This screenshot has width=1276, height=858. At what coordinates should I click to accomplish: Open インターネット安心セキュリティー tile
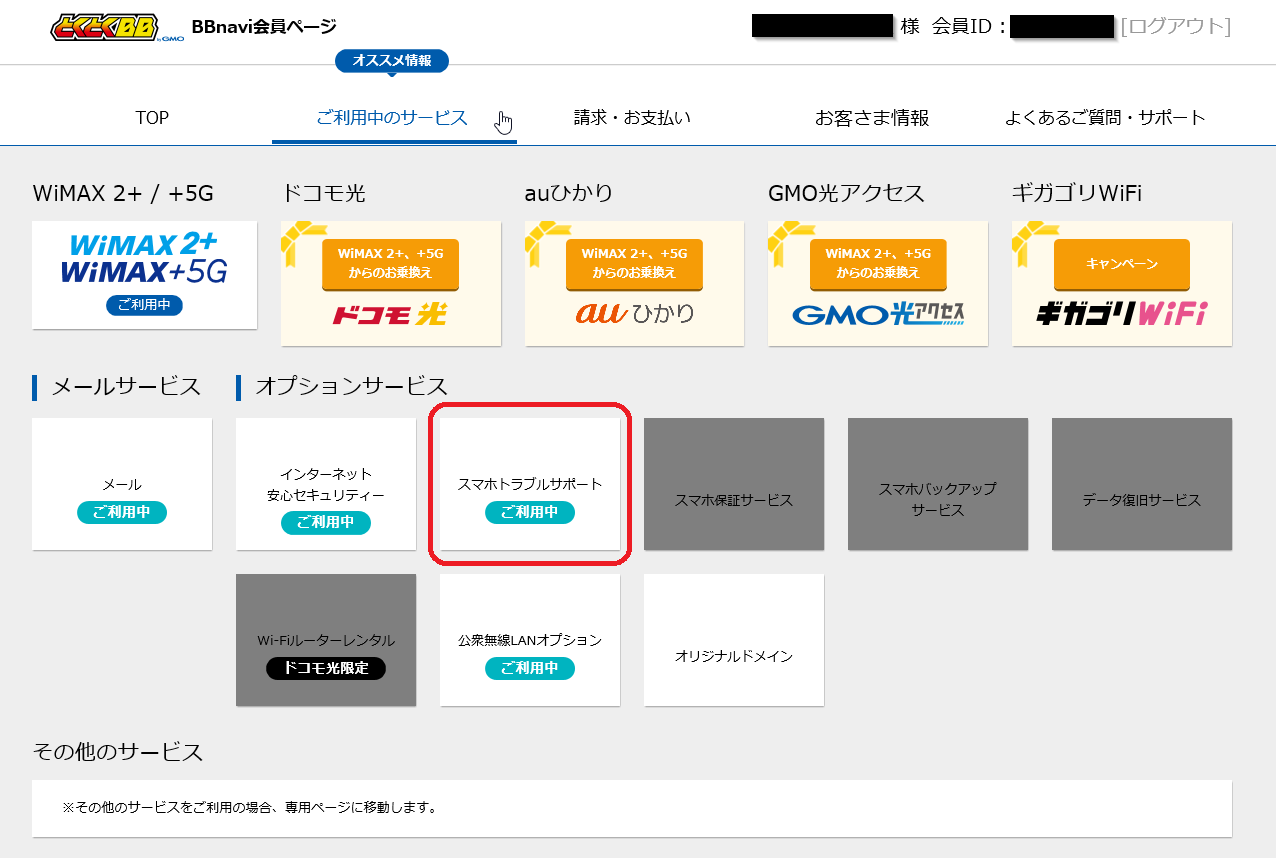(x=326, y=484)
